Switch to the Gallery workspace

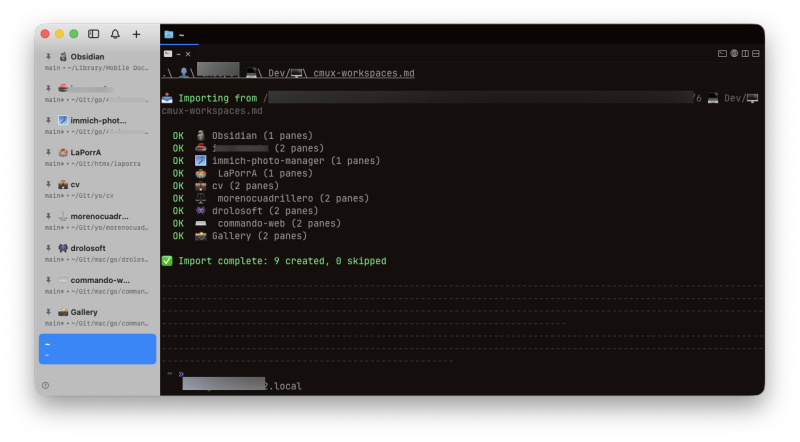[x=98, y=318]
